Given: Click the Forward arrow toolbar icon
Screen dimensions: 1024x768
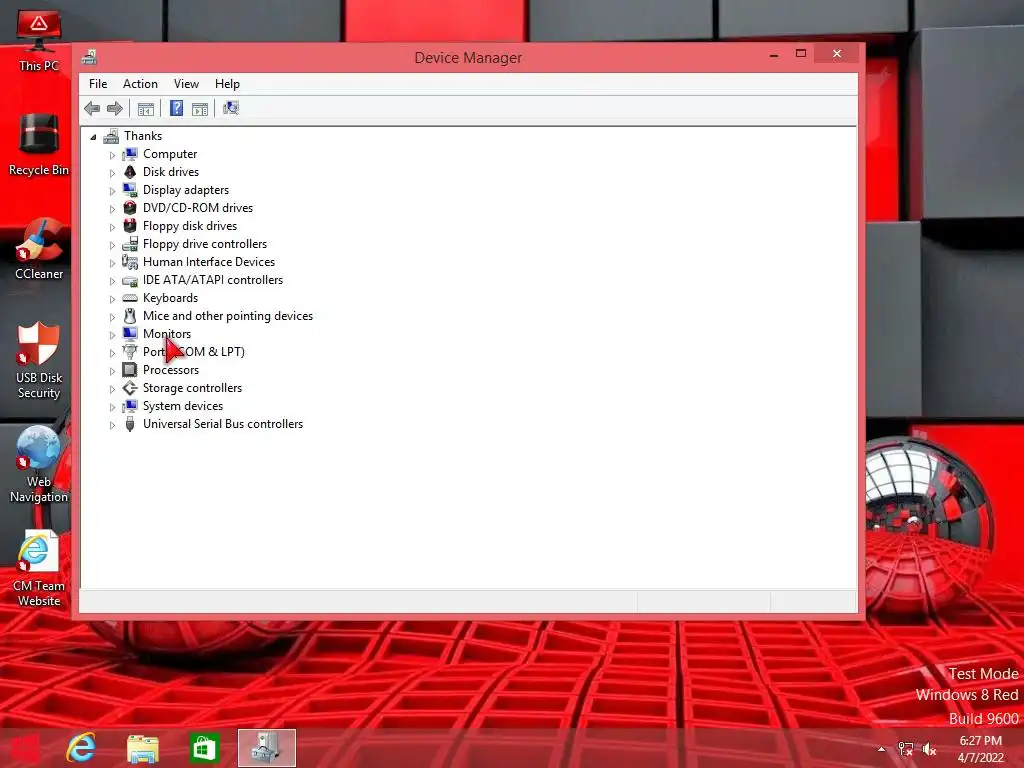Looking at the screenshot, I should point(115,108).
